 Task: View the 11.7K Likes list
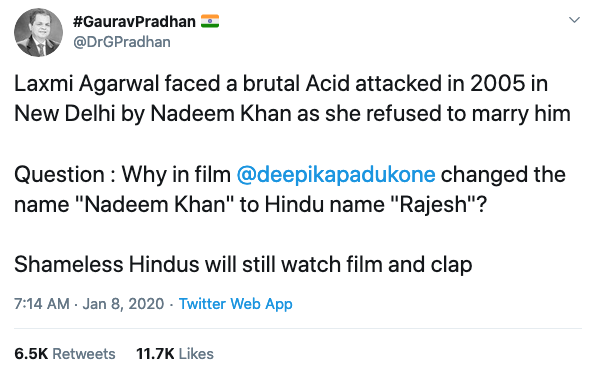point(175,354)
